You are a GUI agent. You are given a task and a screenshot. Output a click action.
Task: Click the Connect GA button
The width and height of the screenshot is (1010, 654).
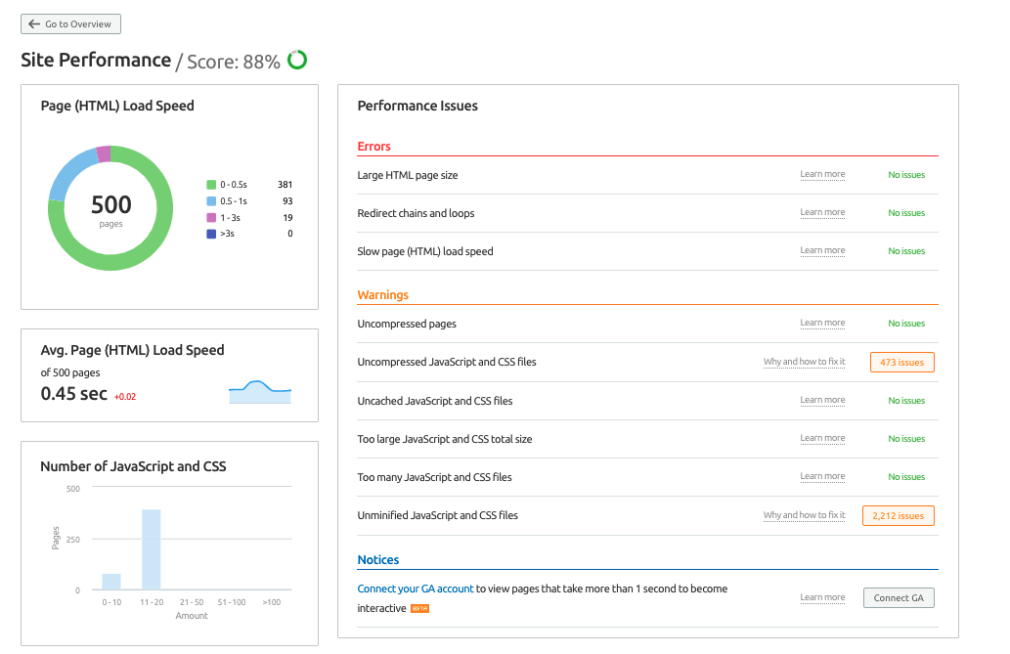898,598
